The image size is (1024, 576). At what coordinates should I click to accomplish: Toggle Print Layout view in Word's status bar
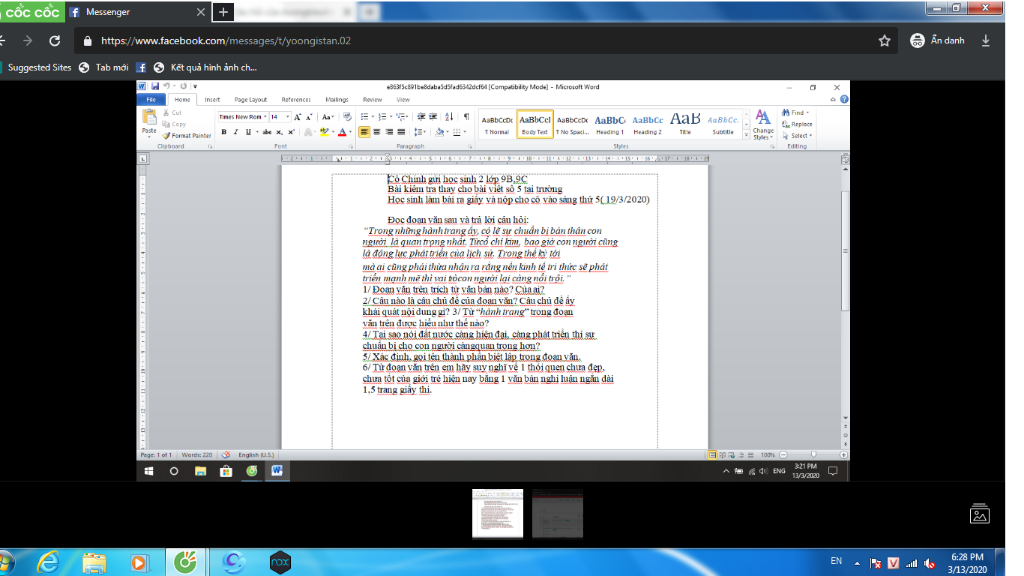click(712, 455)
